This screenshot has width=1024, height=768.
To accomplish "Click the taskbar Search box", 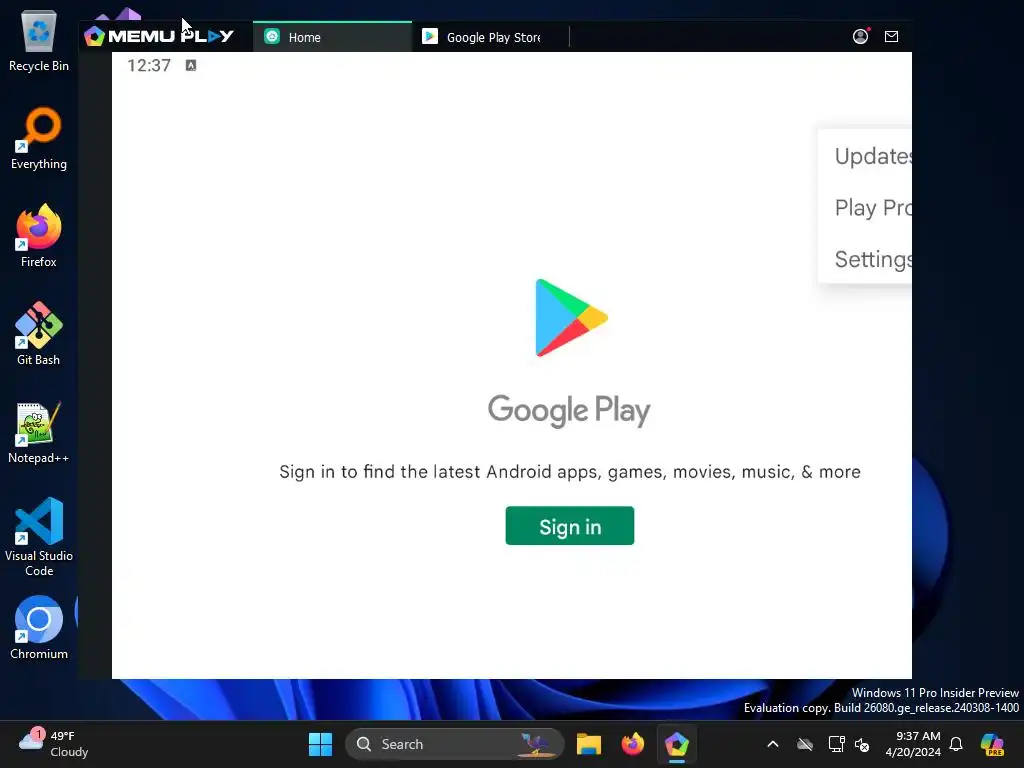I will tap(455, 744).
